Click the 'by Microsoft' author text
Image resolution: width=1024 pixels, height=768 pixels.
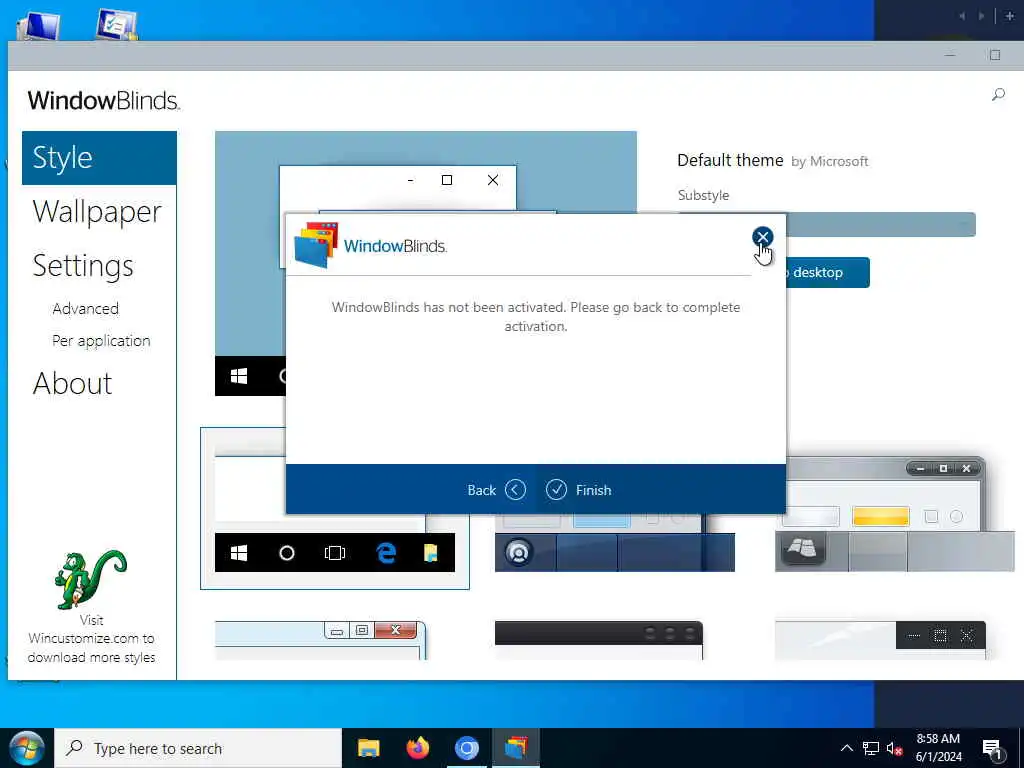tap(829, 161)
